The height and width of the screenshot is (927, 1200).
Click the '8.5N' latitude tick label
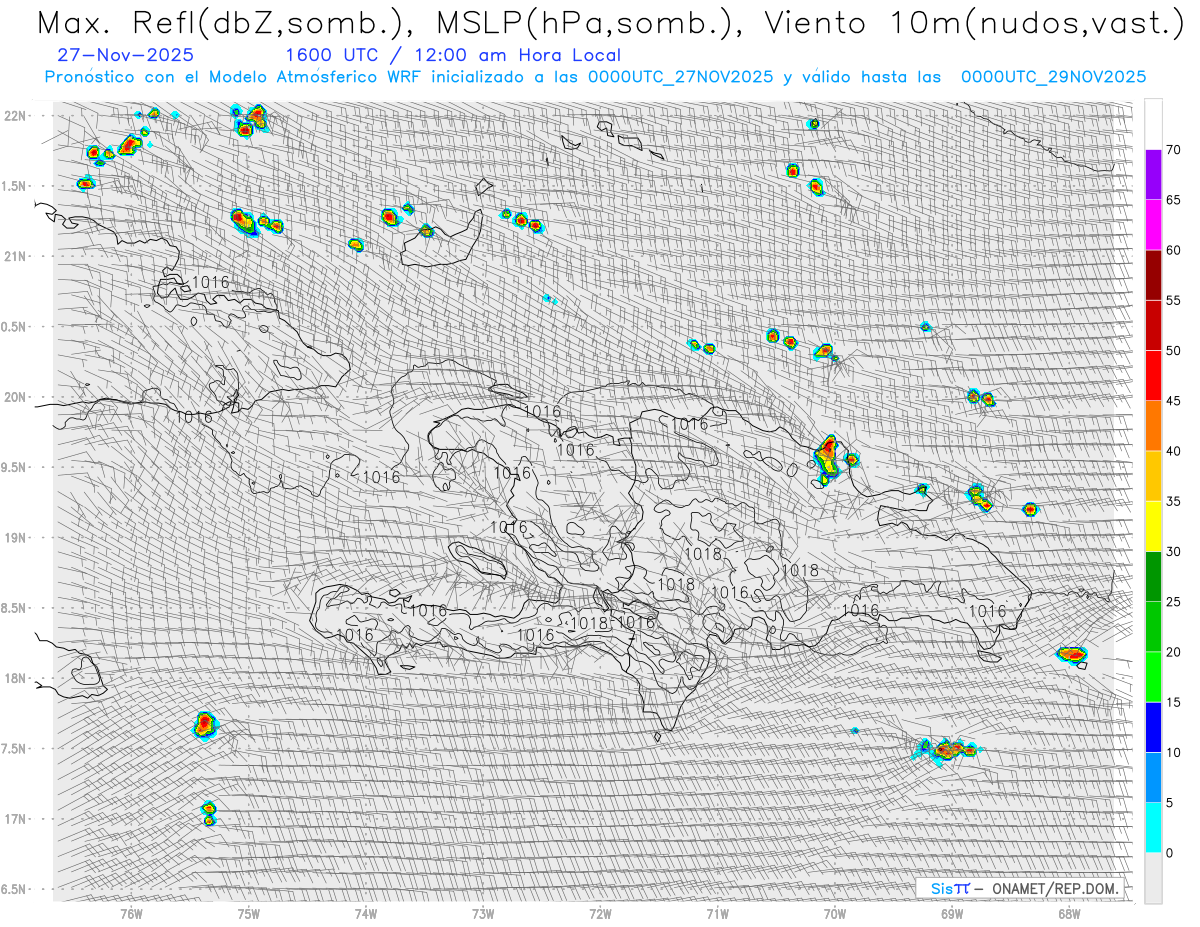(x=15, y=608)
